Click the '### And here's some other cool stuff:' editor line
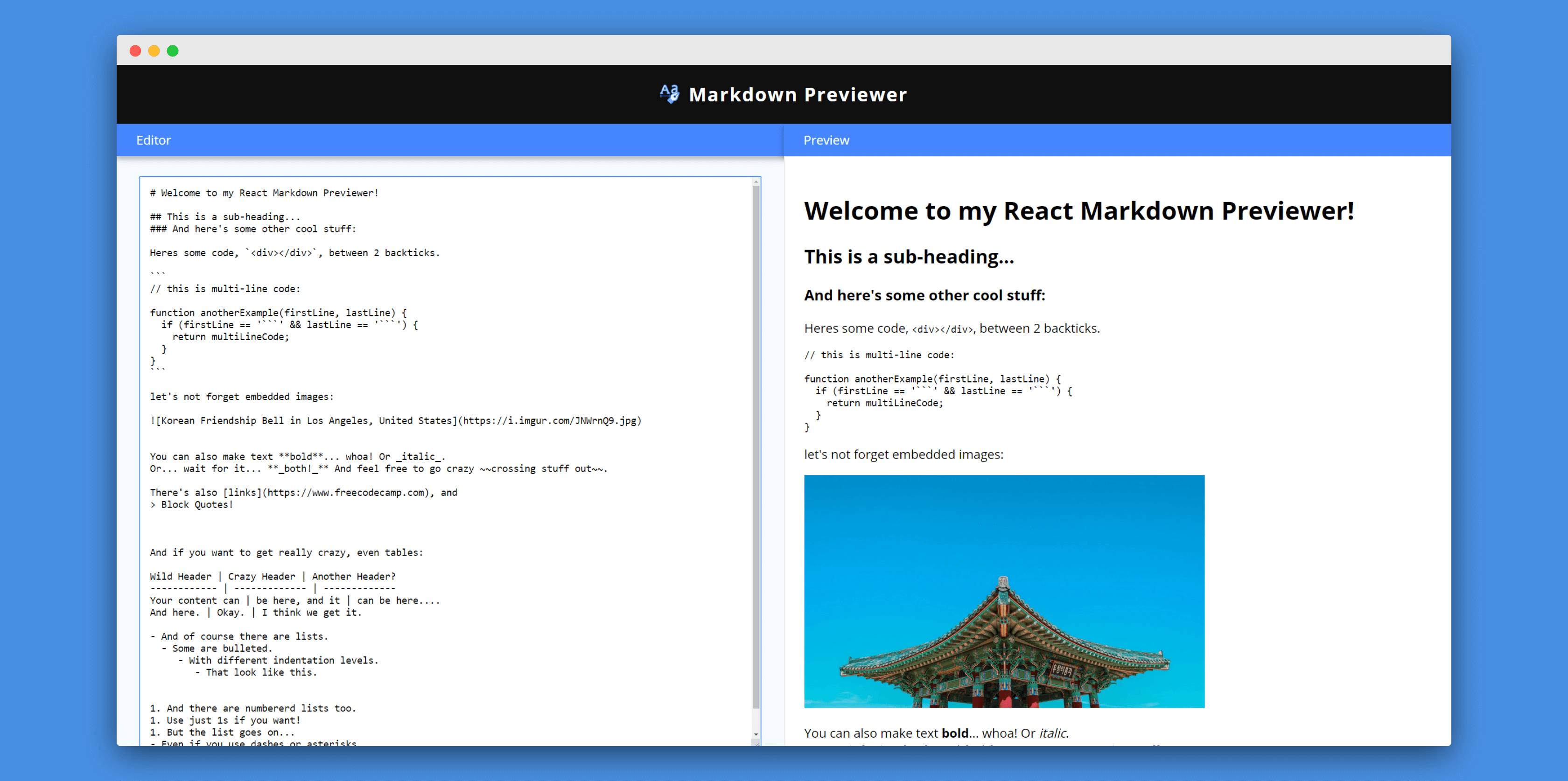 [x=253, y=229]
